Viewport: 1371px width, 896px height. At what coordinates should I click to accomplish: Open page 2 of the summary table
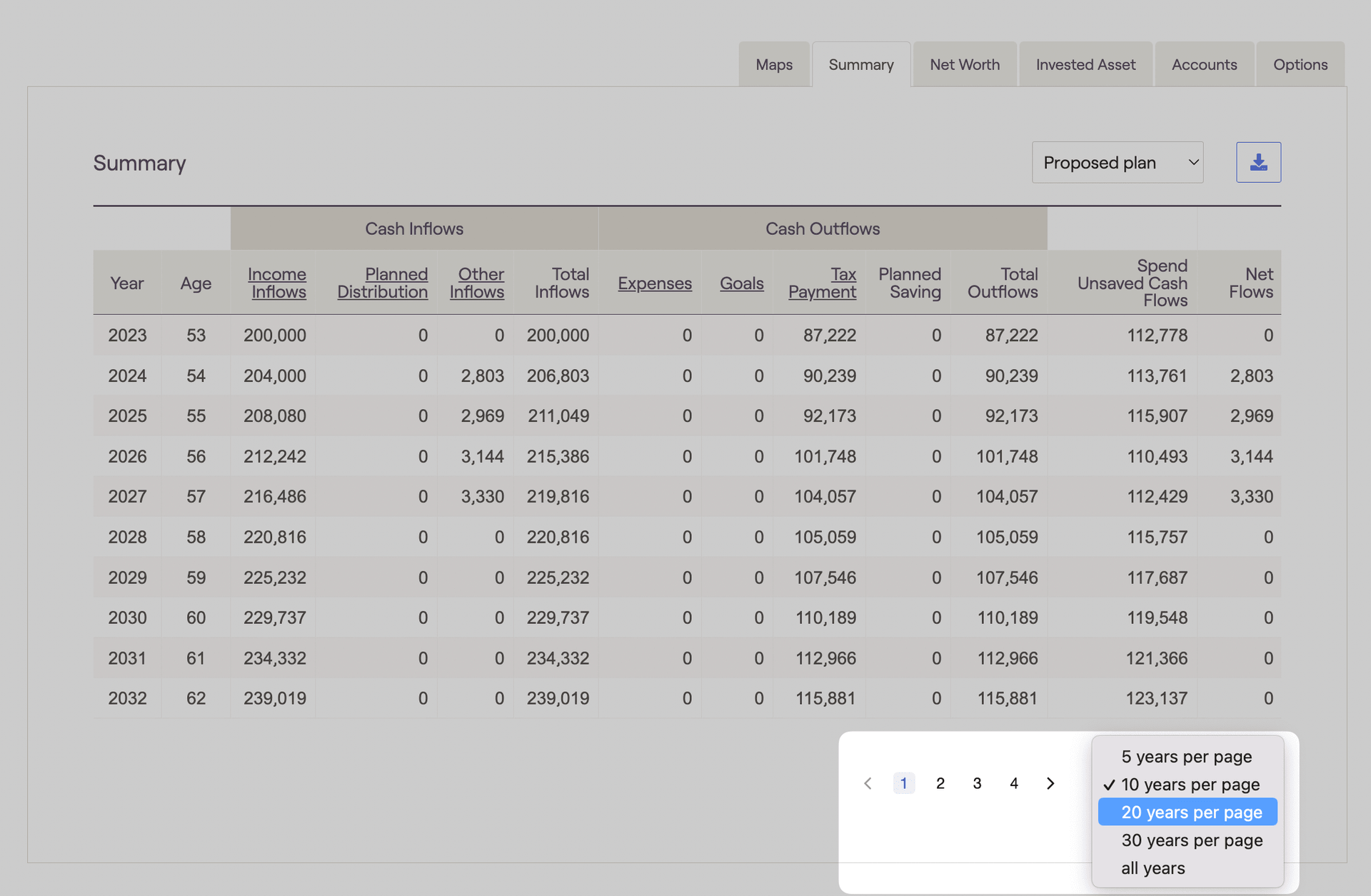(940, 782)
